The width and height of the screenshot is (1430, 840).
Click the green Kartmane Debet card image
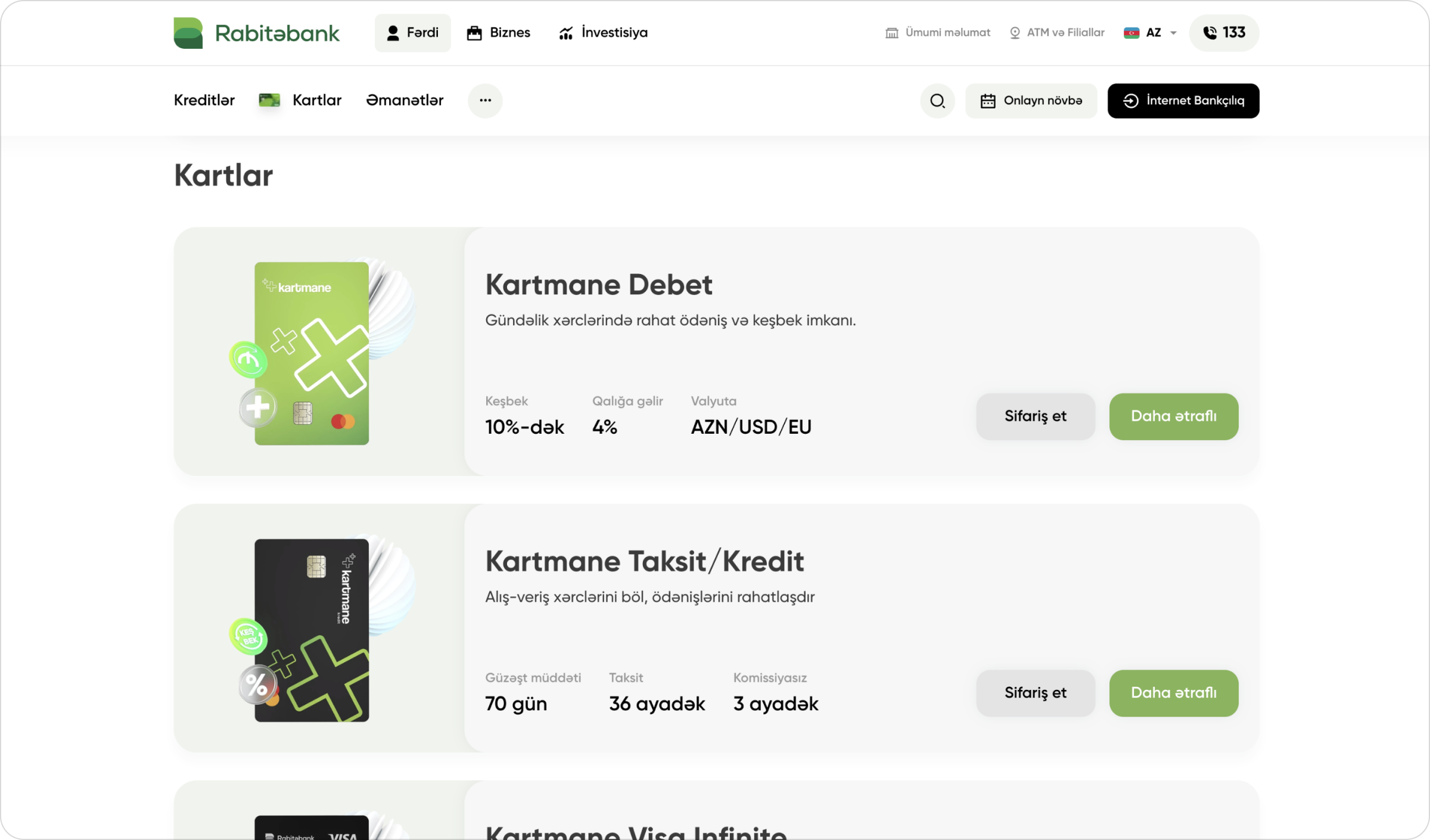pyautogui.click(x=312, y=353)
